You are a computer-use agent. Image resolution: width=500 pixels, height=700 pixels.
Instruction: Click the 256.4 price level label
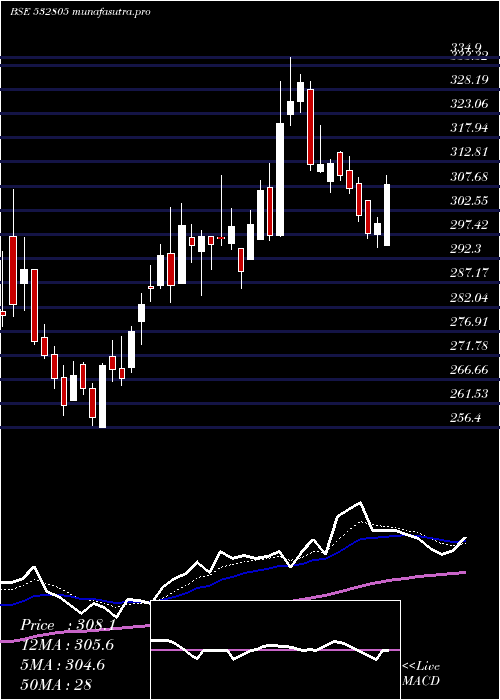(466, 418)
